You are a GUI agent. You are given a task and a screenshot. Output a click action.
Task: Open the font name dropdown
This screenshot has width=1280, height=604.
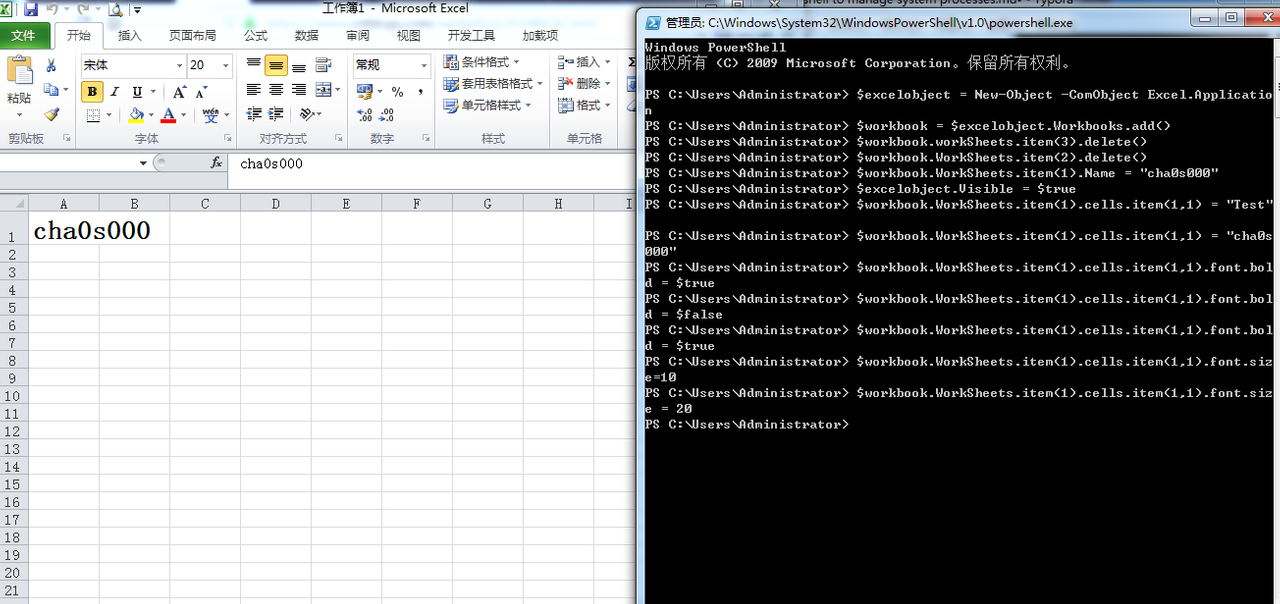click(180, 66)
